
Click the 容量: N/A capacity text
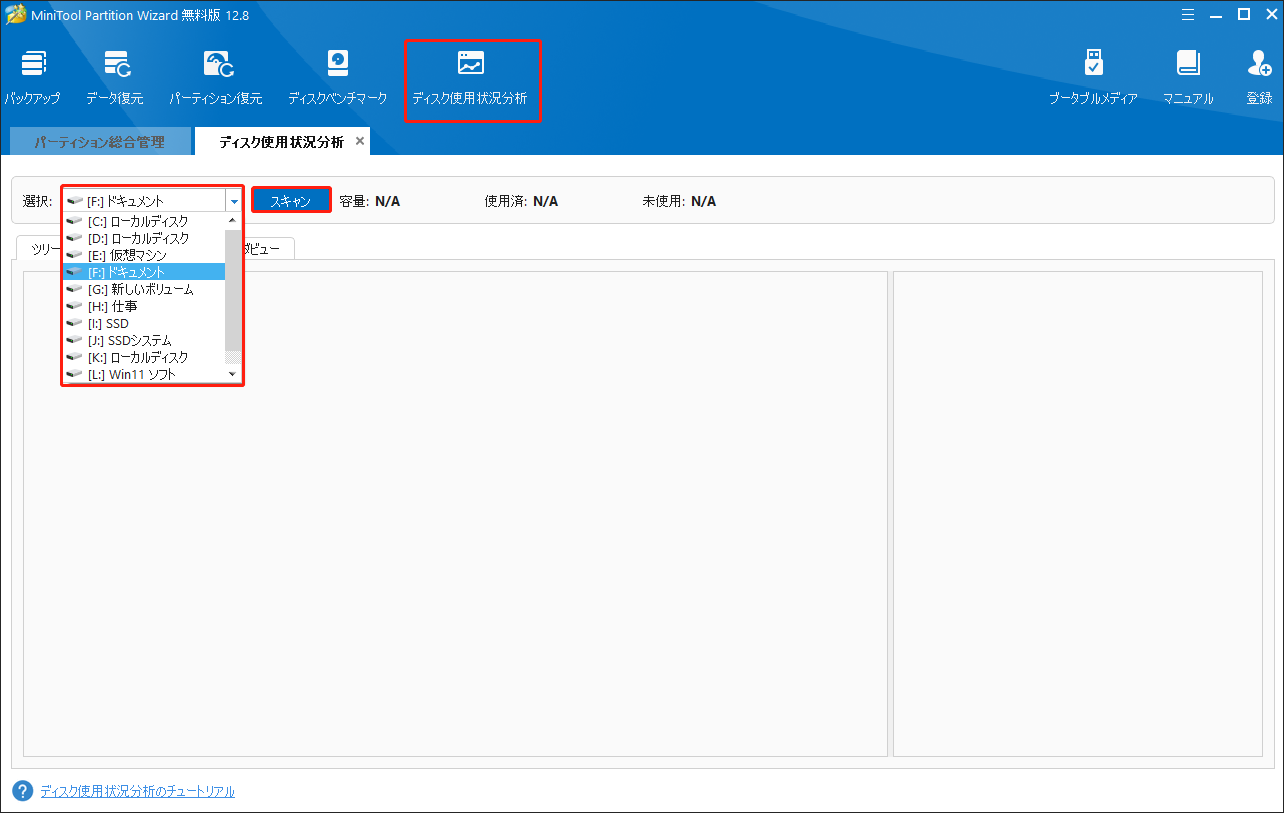point(369,201)
